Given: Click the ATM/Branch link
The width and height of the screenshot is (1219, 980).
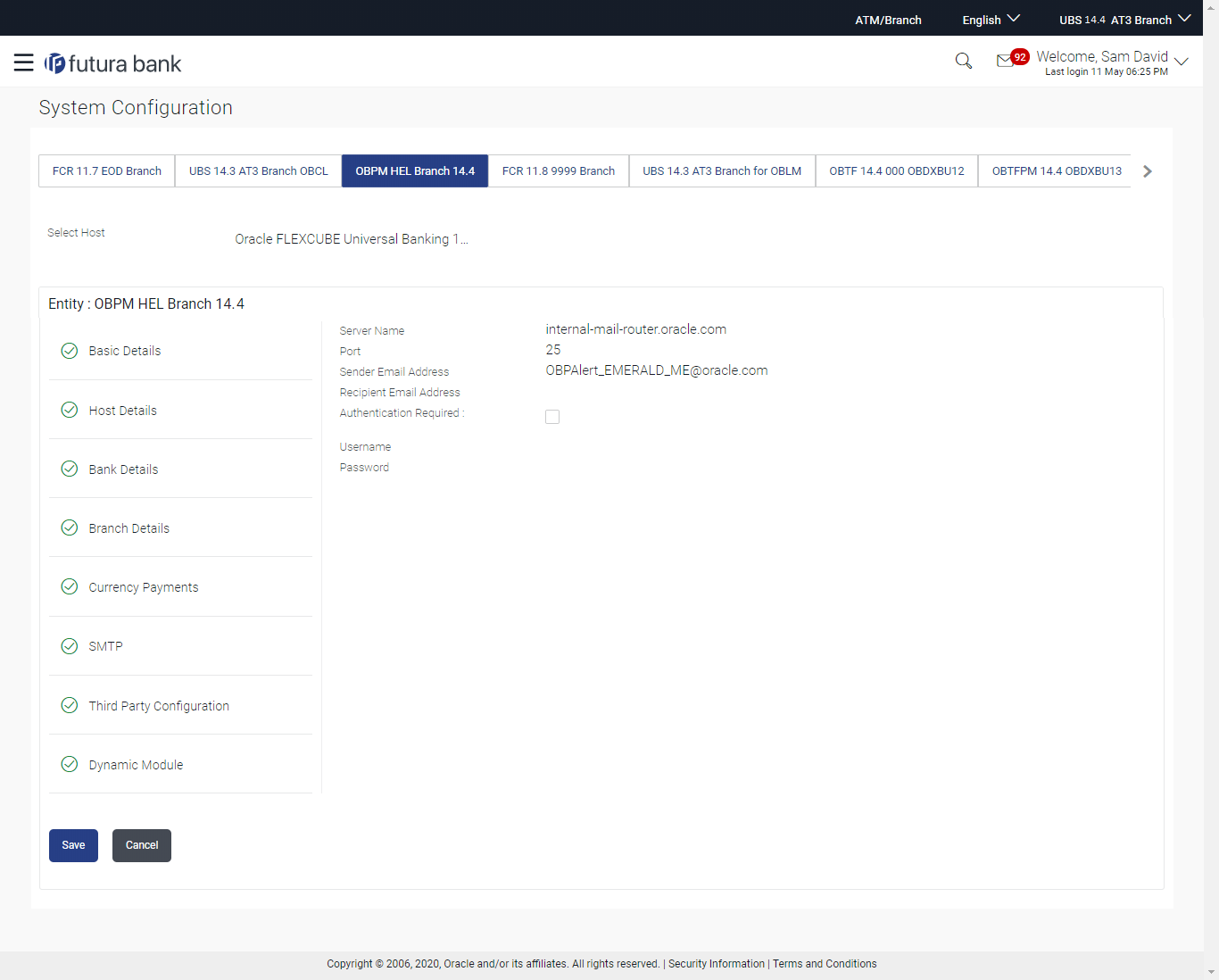Looking at the screenshot, I should (888, 20).
